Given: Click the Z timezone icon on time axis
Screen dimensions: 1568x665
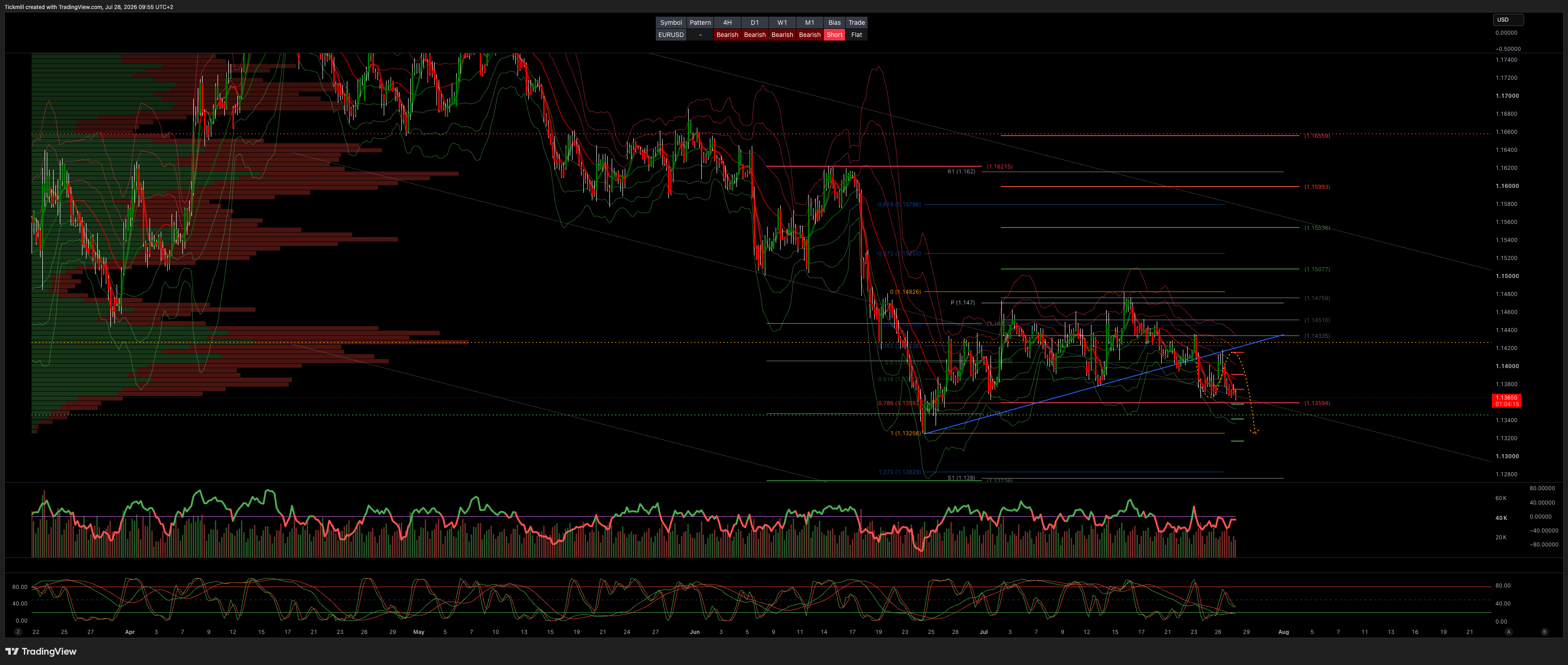Looking at the screenshot, I should tap(18, 632).
